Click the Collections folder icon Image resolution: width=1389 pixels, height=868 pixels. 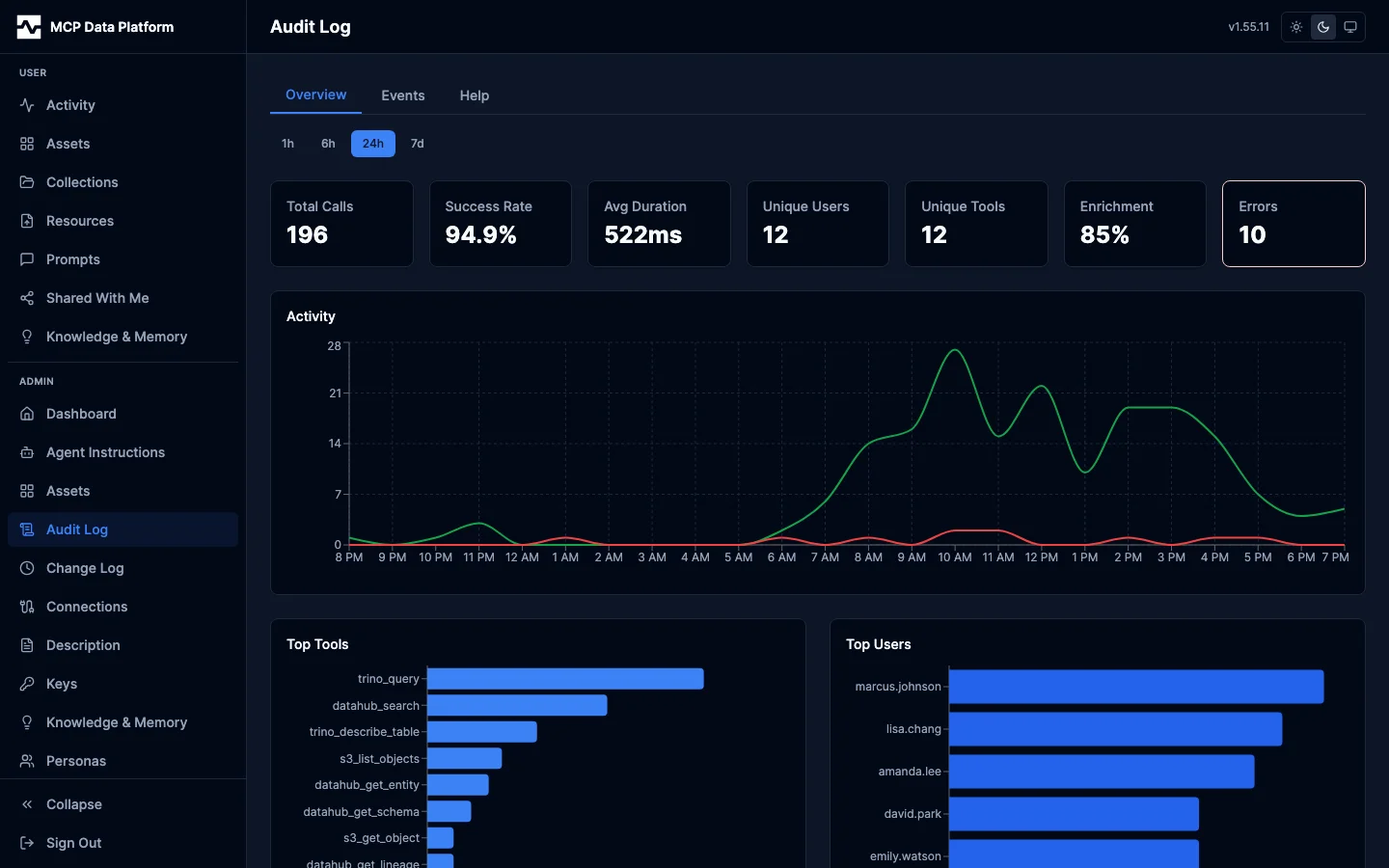pyautogui.click(x=27, y=182)
